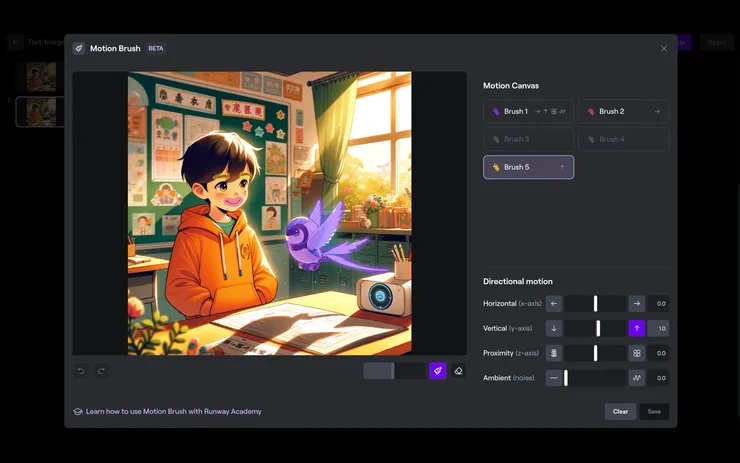Select the Brush 1 motion brush

click(x=528, y=111)
